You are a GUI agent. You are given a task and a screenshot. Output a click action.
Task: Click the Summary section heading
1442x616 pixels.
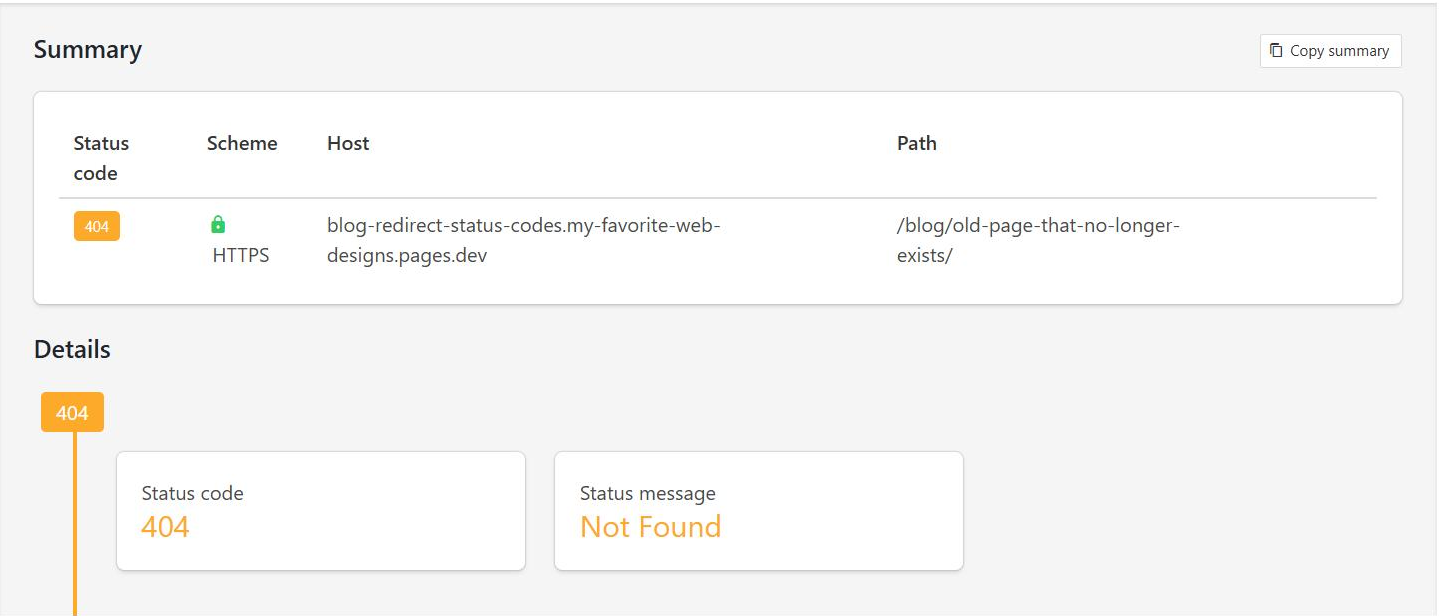[x=88, y=50]
